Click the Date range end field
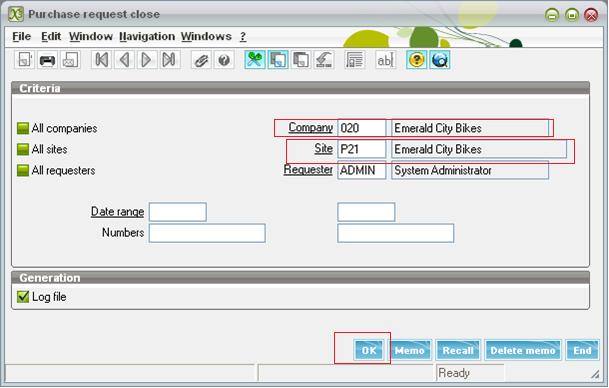 tap(366, 212)
